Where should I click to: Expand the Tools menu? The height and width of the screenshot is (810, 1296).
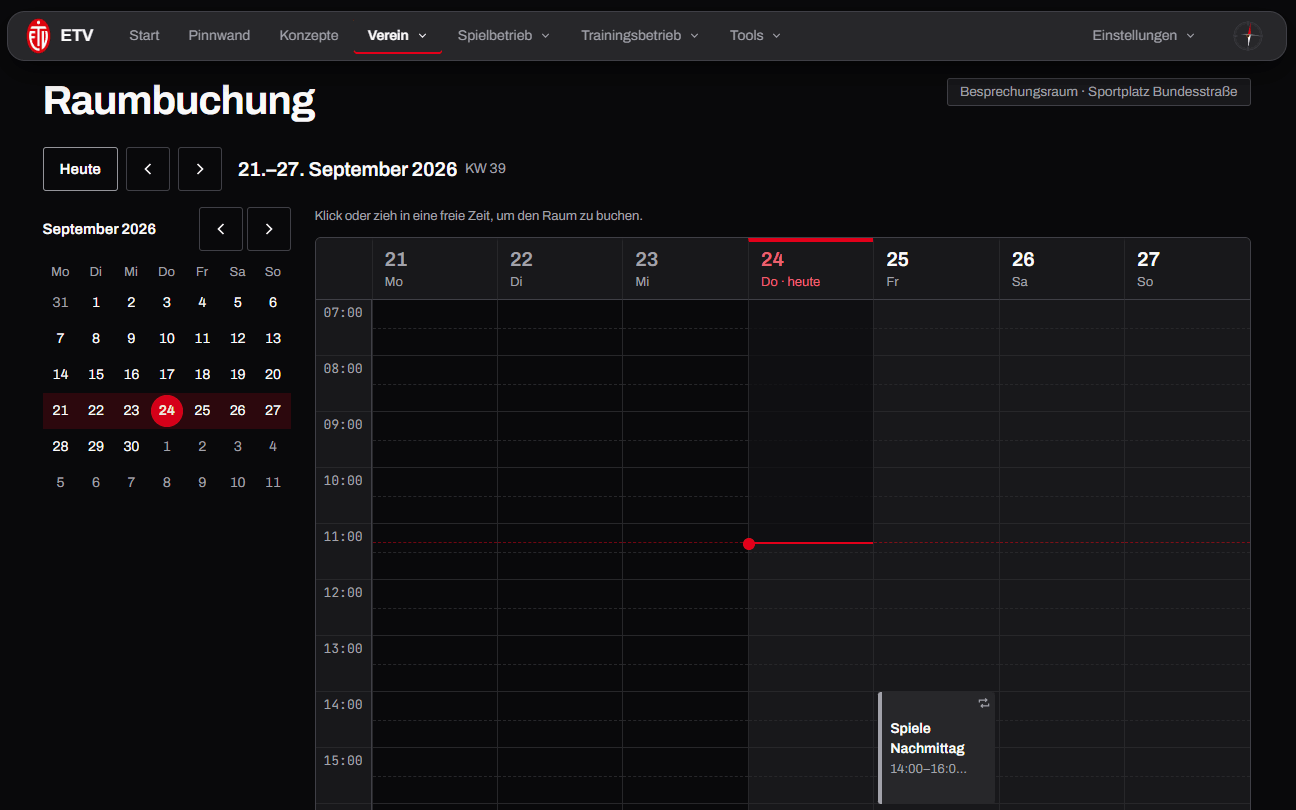tap(755, 35)
